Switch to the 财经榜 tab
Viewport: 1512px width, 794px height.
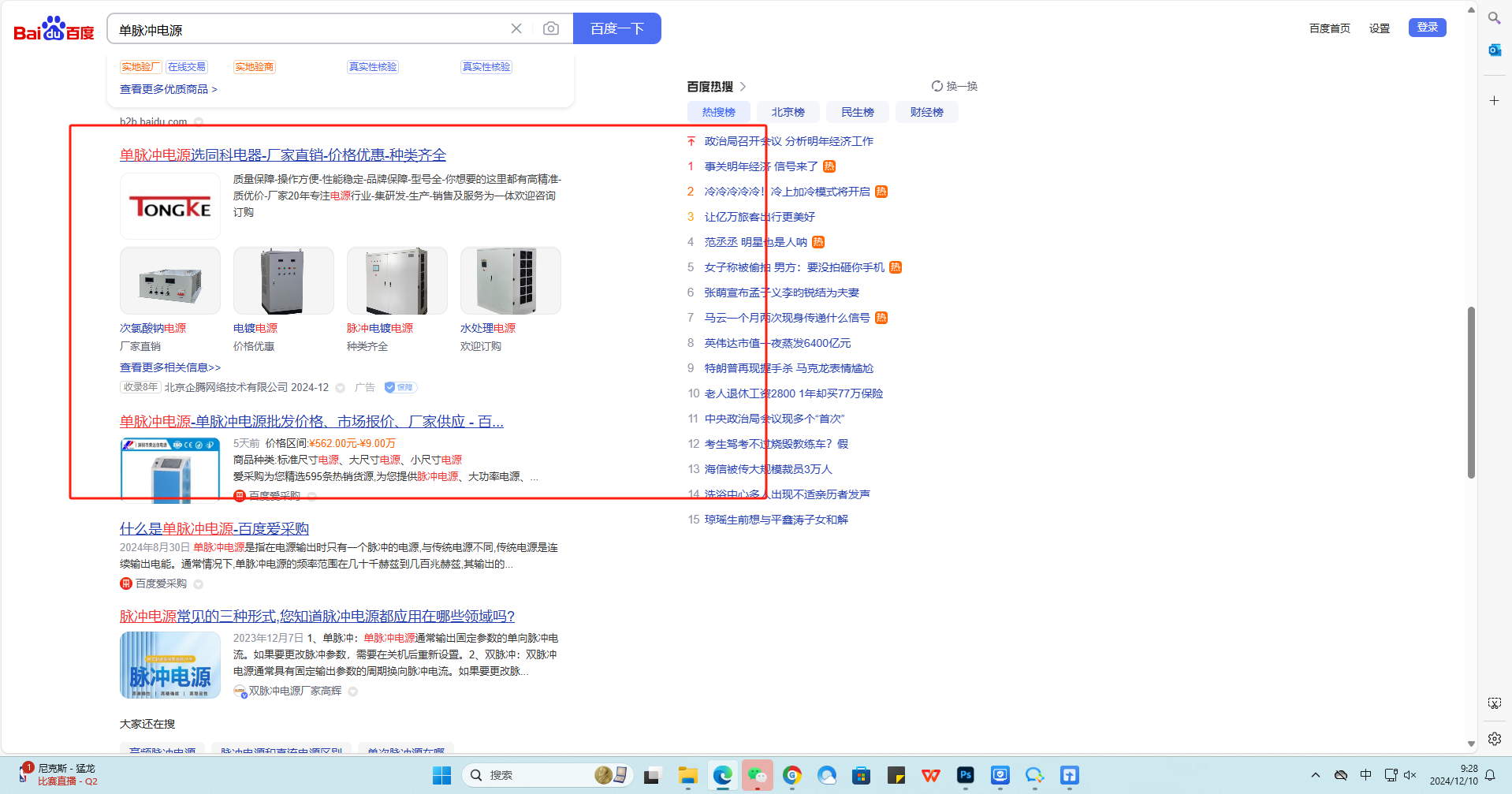pyautogui.click(x=927, y=112)
